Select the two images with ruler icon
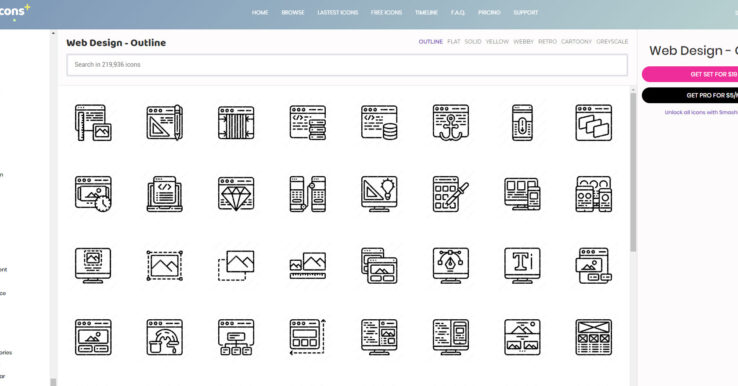 [x=308, y=265]
